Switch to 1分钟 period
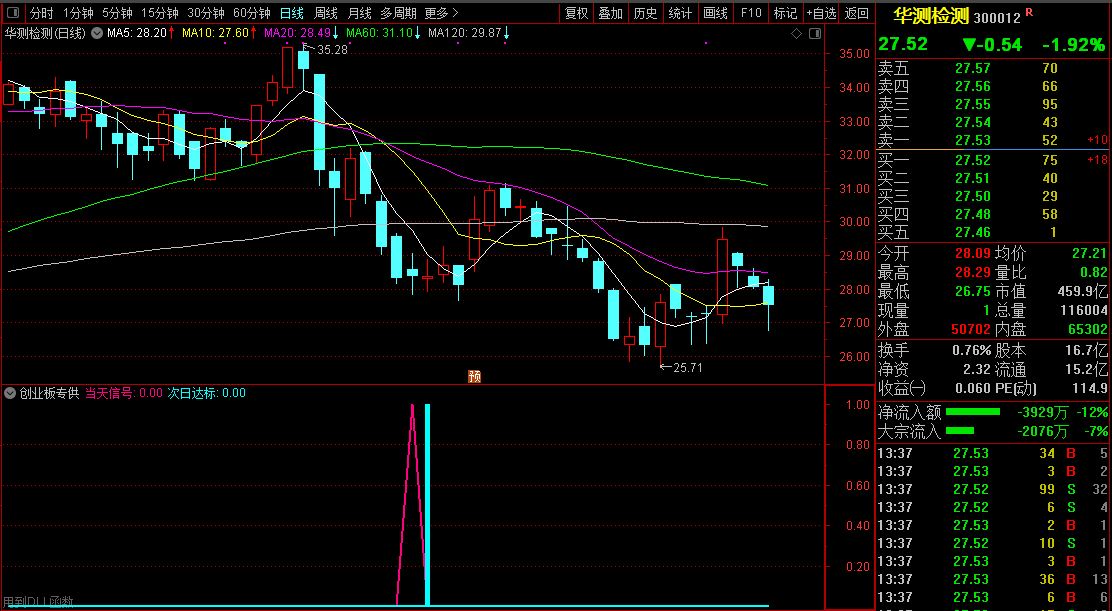This screenshot has height=611, width=1112. pos(78,13)
